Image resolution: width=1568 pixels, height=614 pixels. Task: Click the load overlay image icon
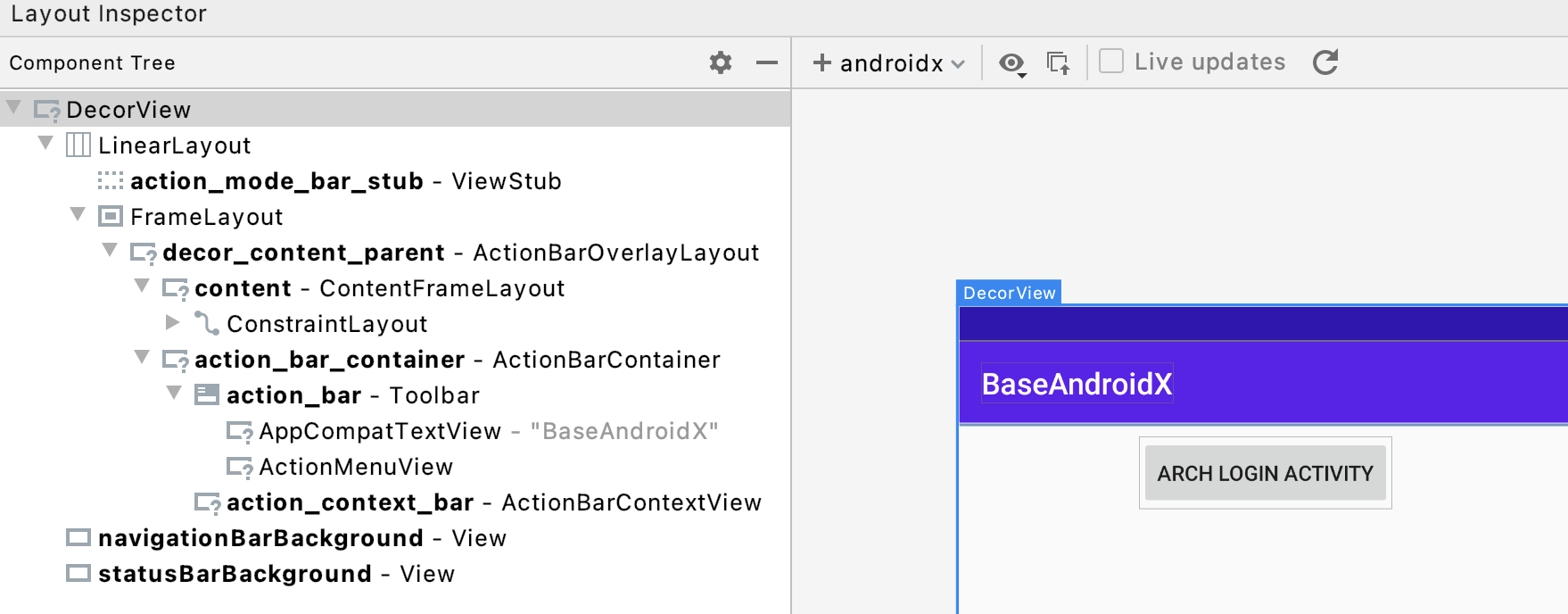(x=1059, y=63)
